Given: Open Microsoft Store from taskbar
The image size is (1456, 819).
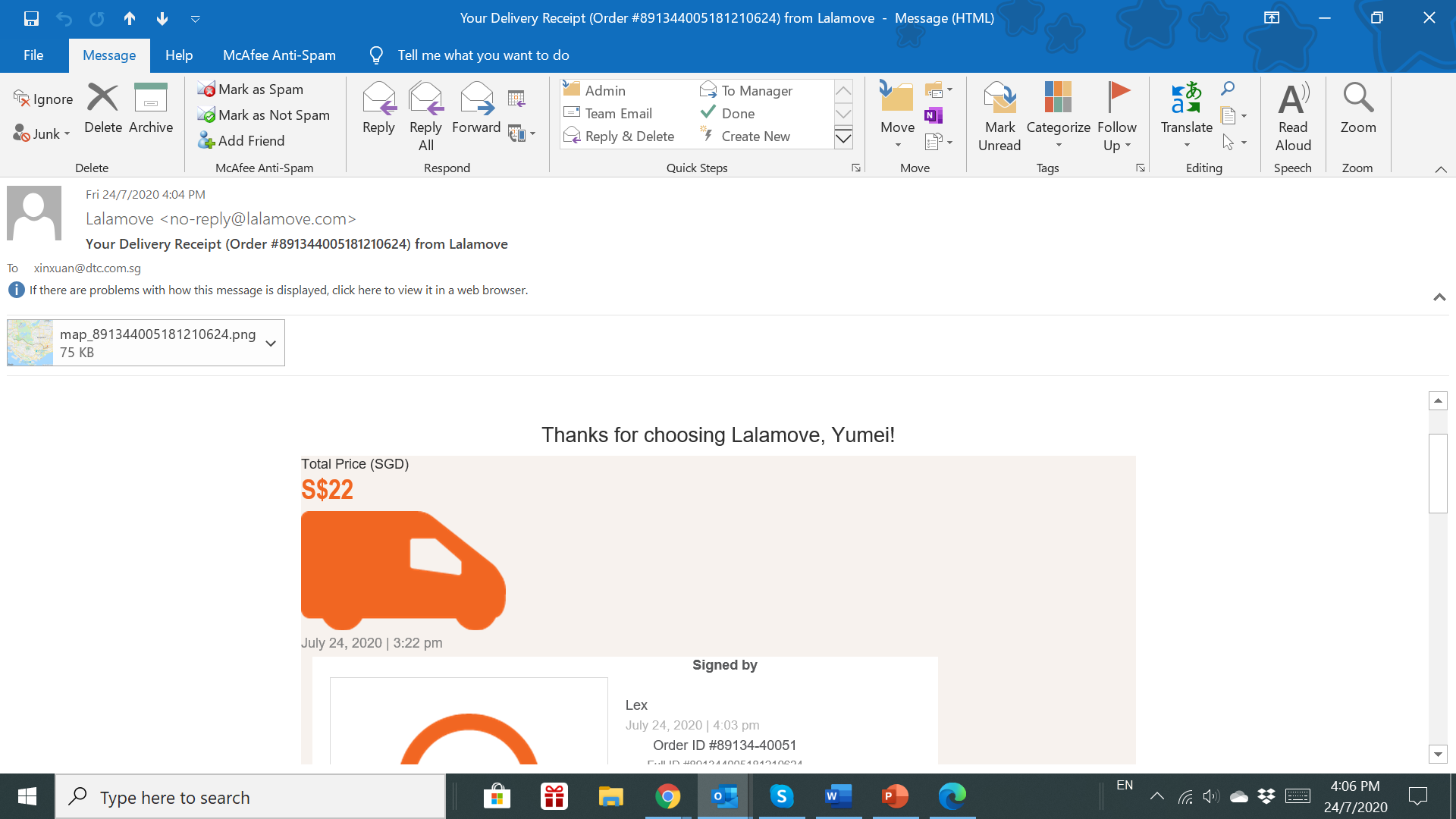Looking at the screenshot, I should [x=497, y=796].
